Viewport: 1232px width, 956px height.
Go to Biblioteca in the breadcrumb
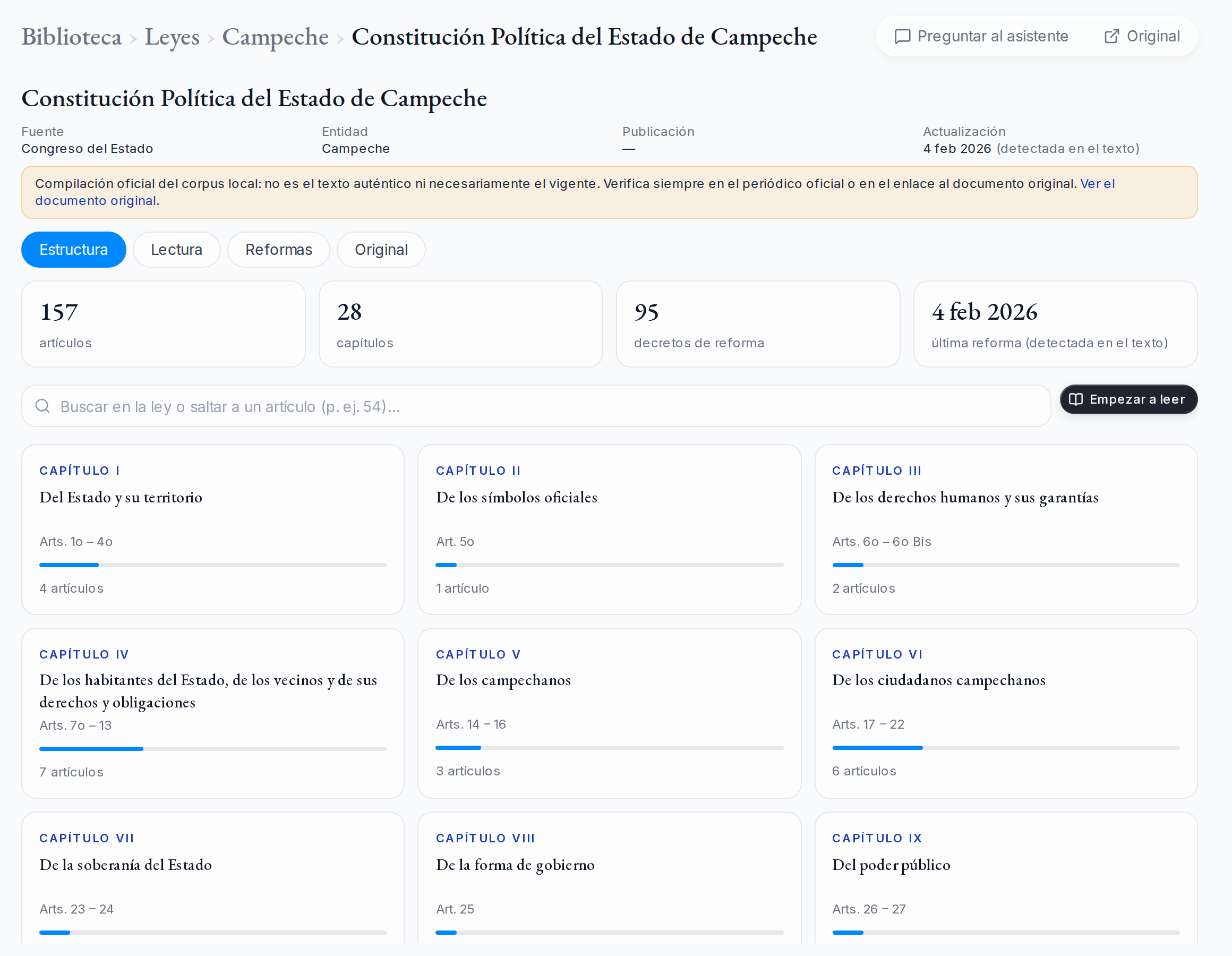[72, 37]
